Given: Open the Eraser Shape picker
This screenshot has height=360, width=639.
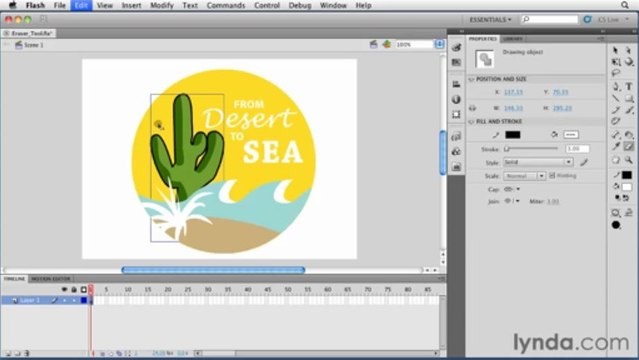Looking at the screenshot, I should pyautogui.click(x=616, y=225).
